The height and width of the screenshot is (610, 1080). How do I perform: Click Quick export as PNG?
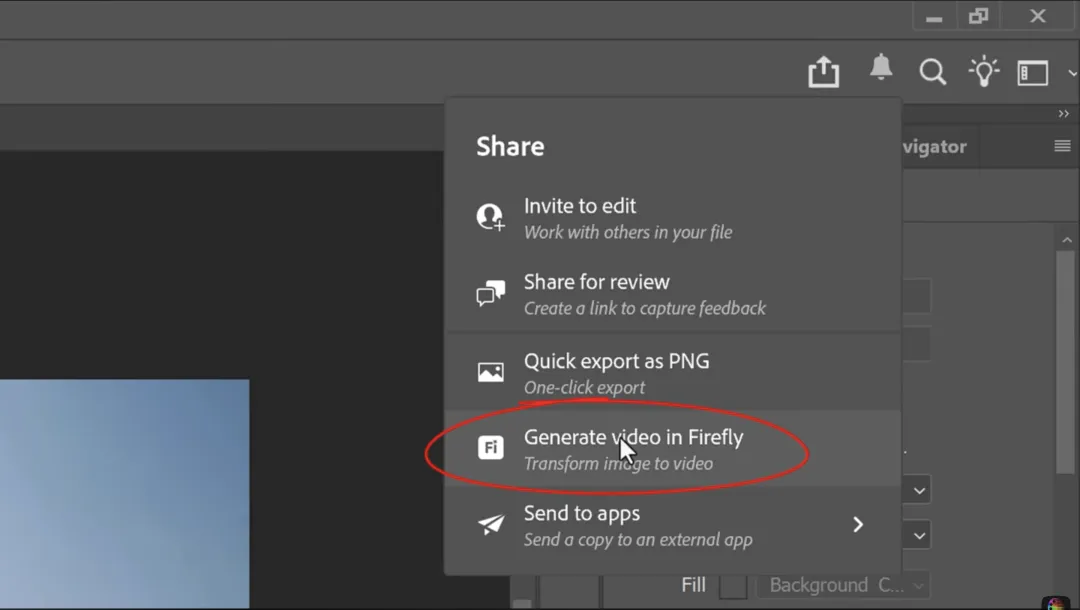tap(617, 361)
